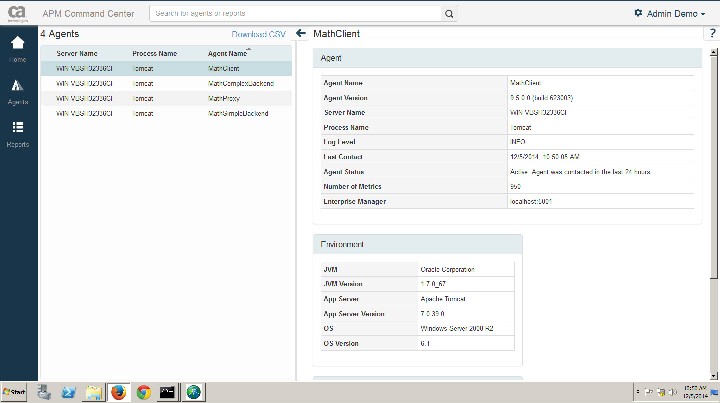Click the search magnifier icon
720x403 pixels.
448,14
